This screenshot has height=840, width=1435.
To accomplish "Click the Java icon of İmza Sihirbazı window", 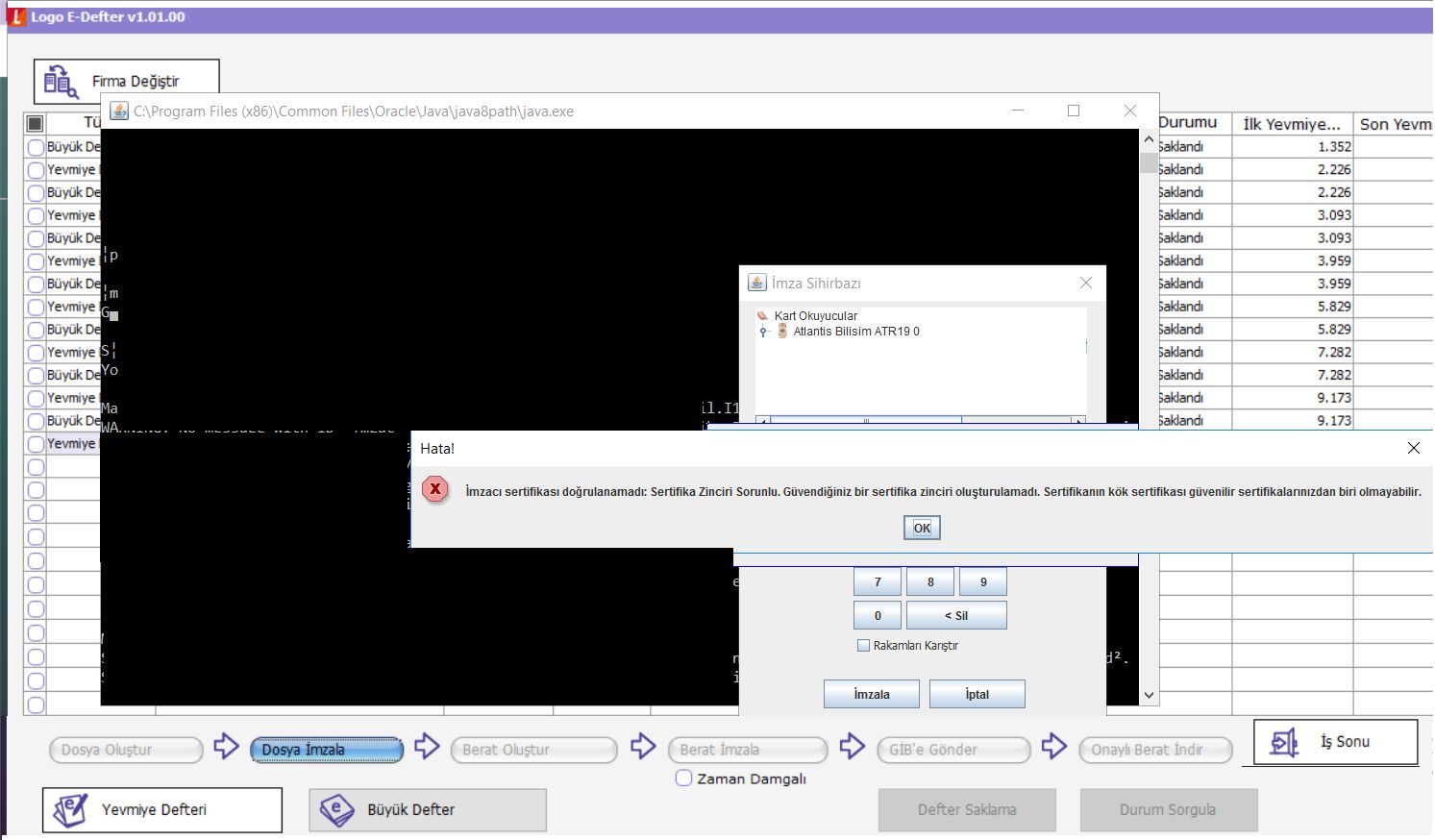I will coord(757,283).
